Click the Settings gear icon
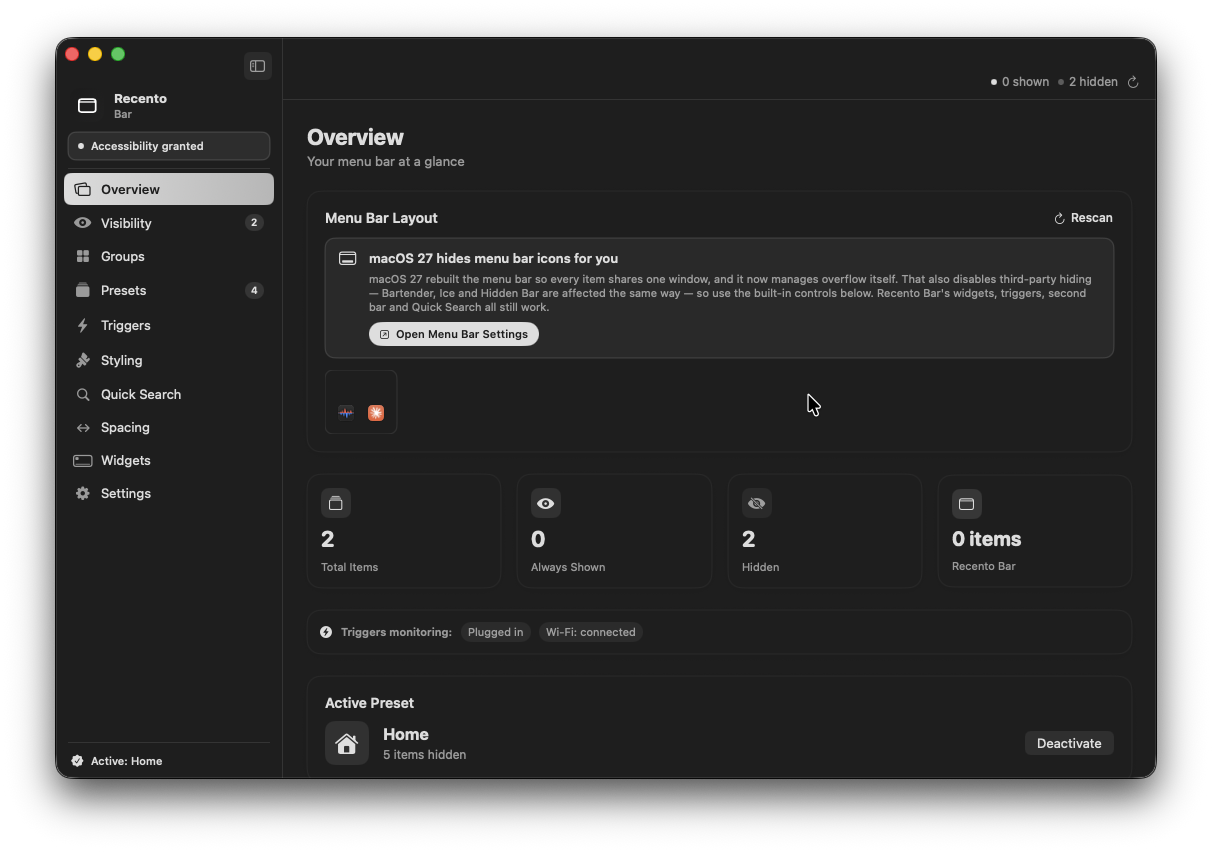 point(83,493)
